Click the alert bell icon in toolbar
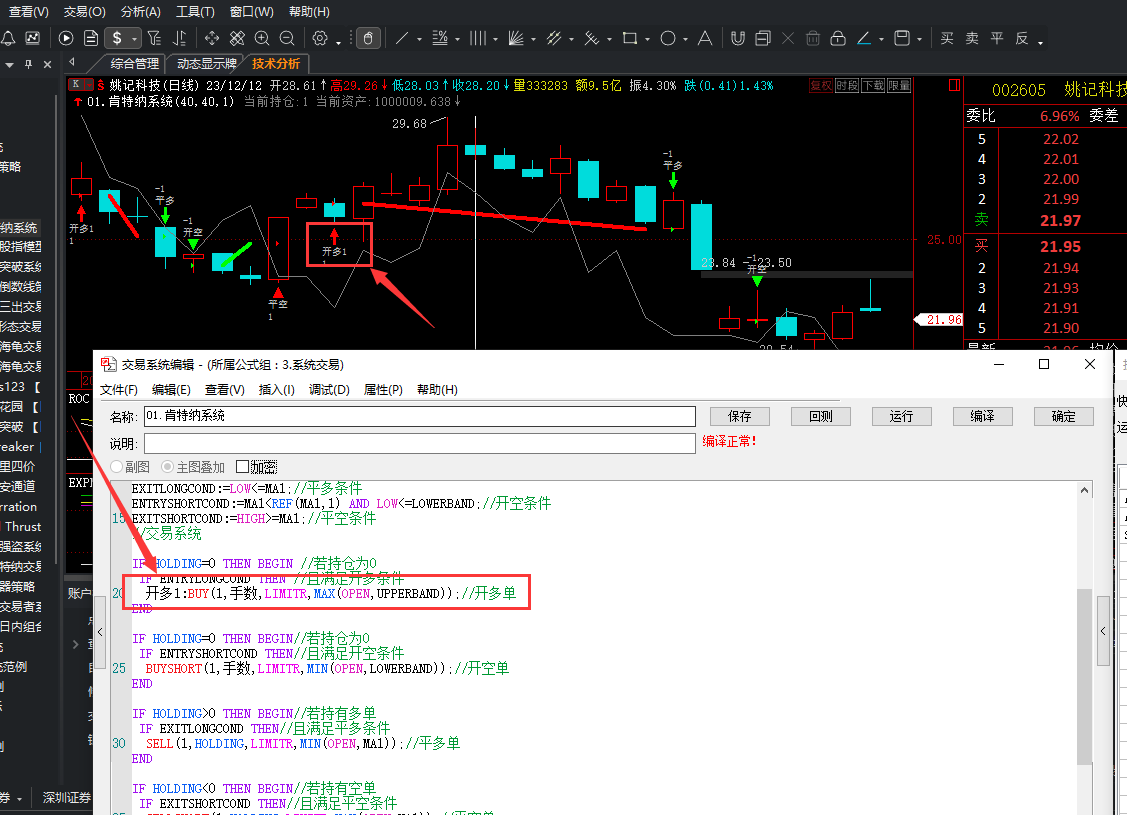This screenshot has height=815, width=1127. click(8, 38)
